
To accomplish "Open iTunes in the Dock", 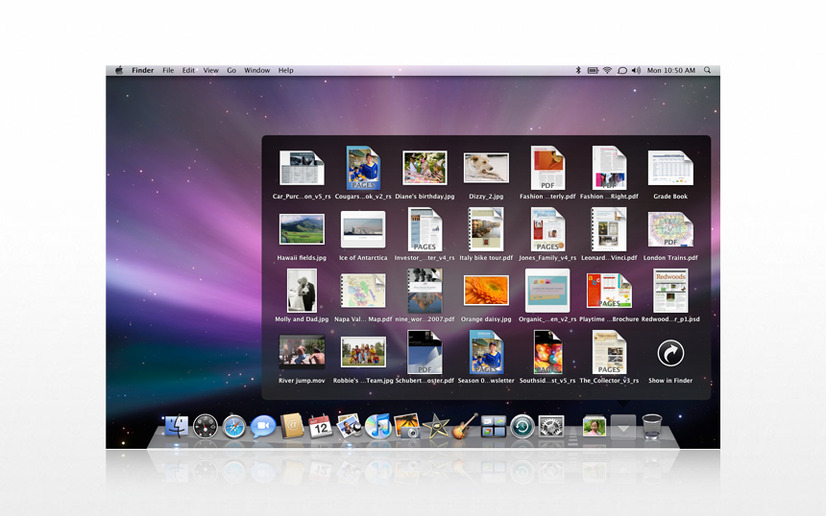I will click(378, 426).
